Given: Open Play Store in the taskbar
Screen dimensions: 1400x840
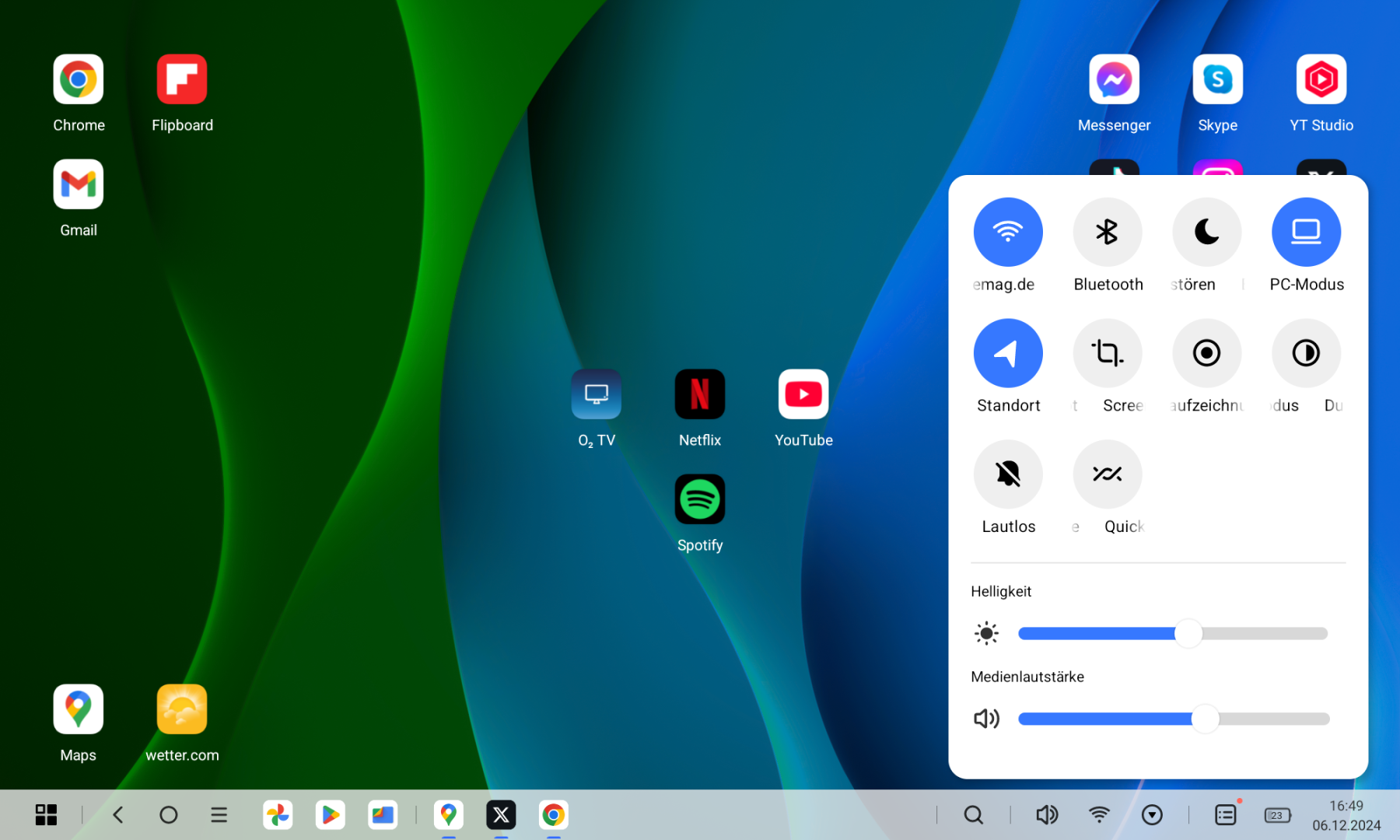Looking at the screenshot, I should [330, 815].
